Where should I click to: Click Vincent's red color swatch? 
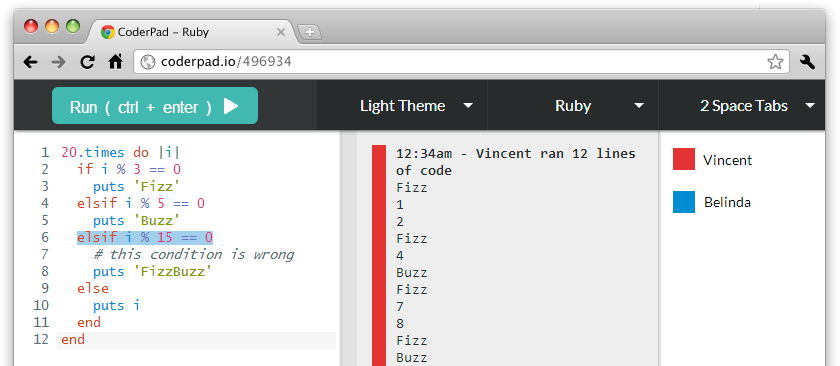[x=684, y=159]
